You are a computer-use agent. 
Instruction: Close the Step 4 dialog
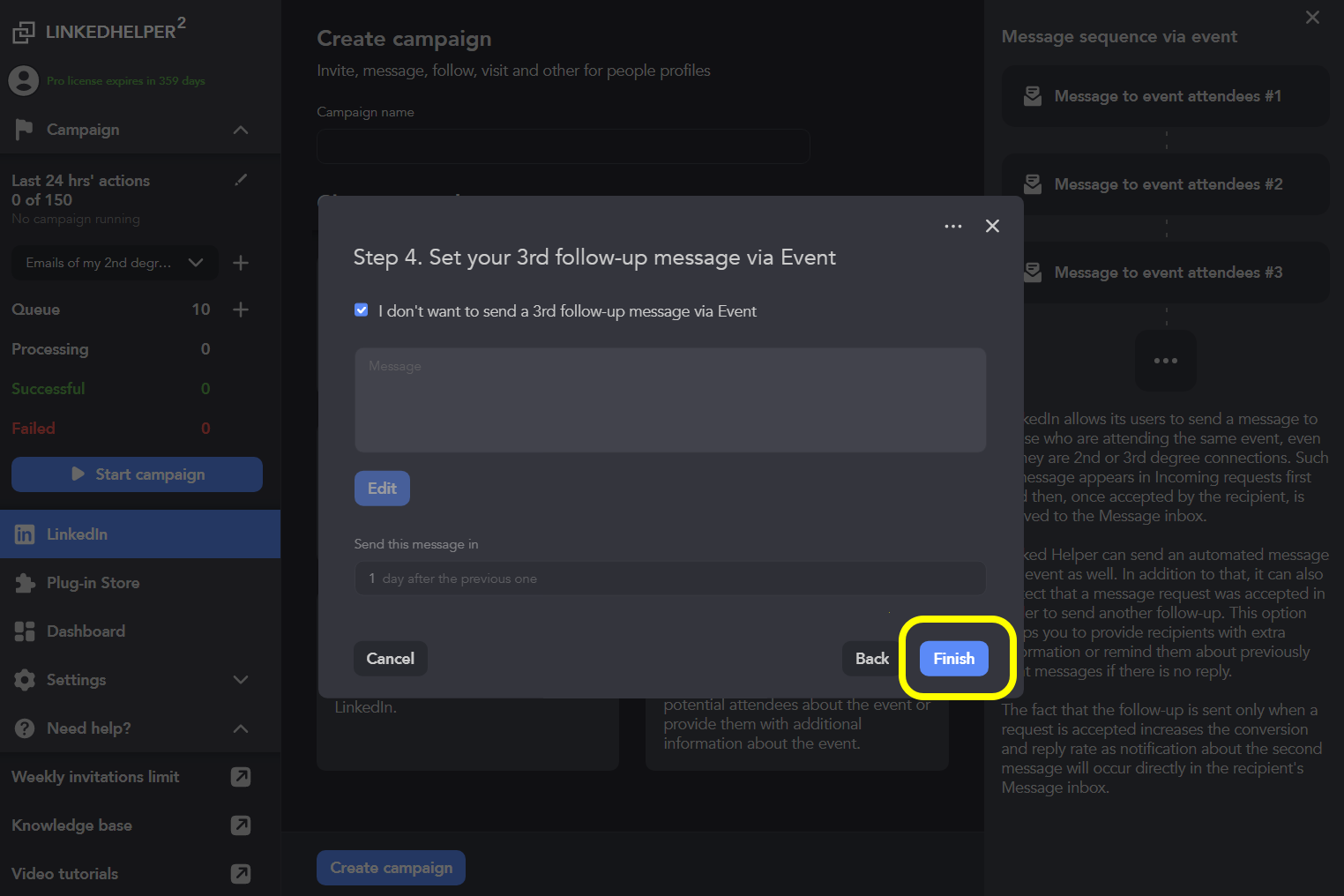coord(992,226)
